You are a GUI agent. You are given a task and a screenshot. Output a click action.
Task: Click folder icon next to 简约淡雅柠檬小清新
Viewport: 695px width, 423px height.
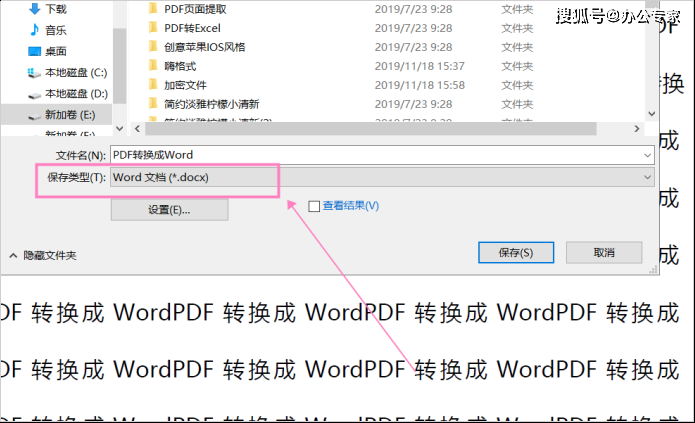pos(153,104)
